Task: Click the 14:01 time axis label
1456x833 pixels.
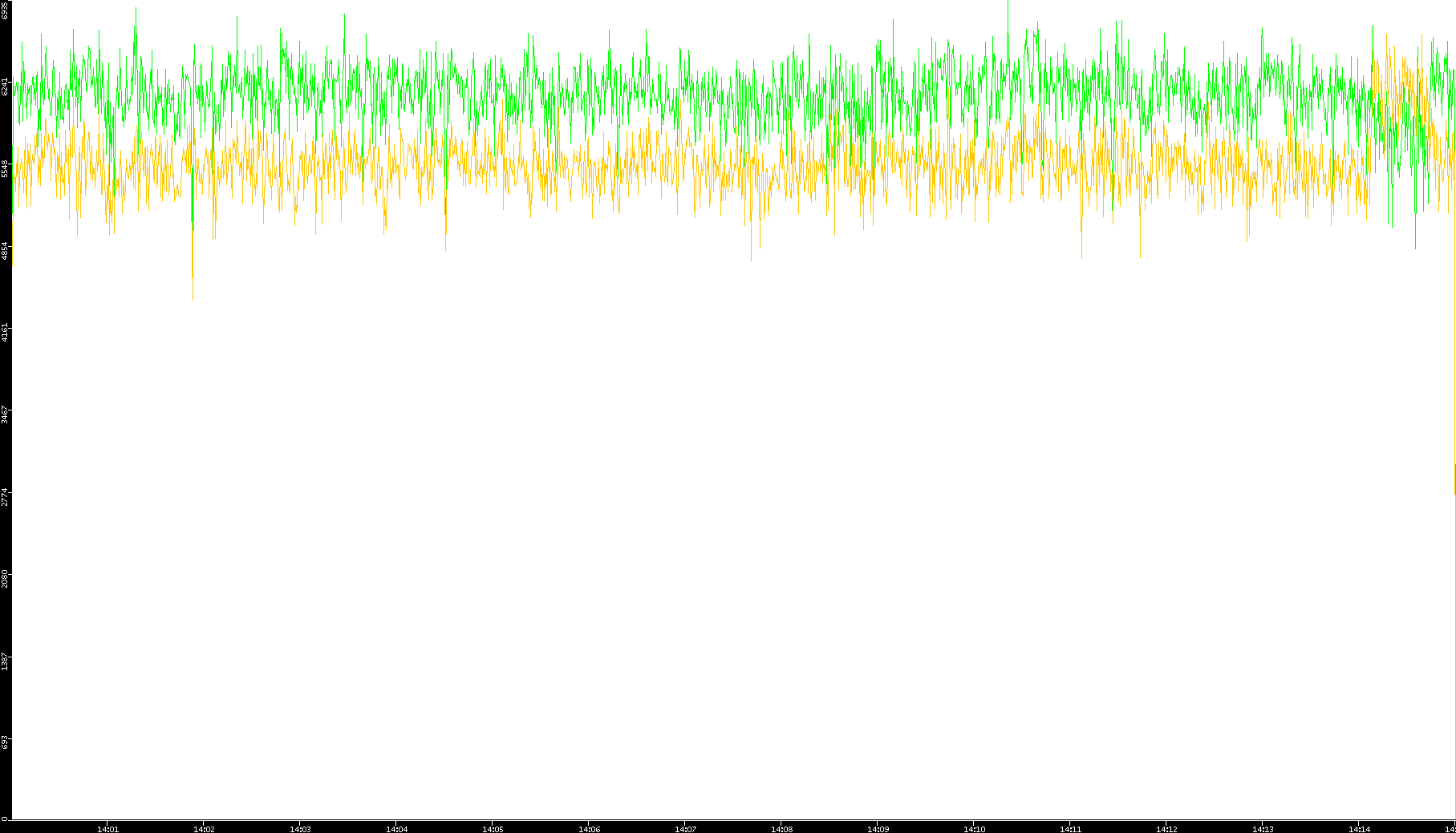Action: pos(107,829)
